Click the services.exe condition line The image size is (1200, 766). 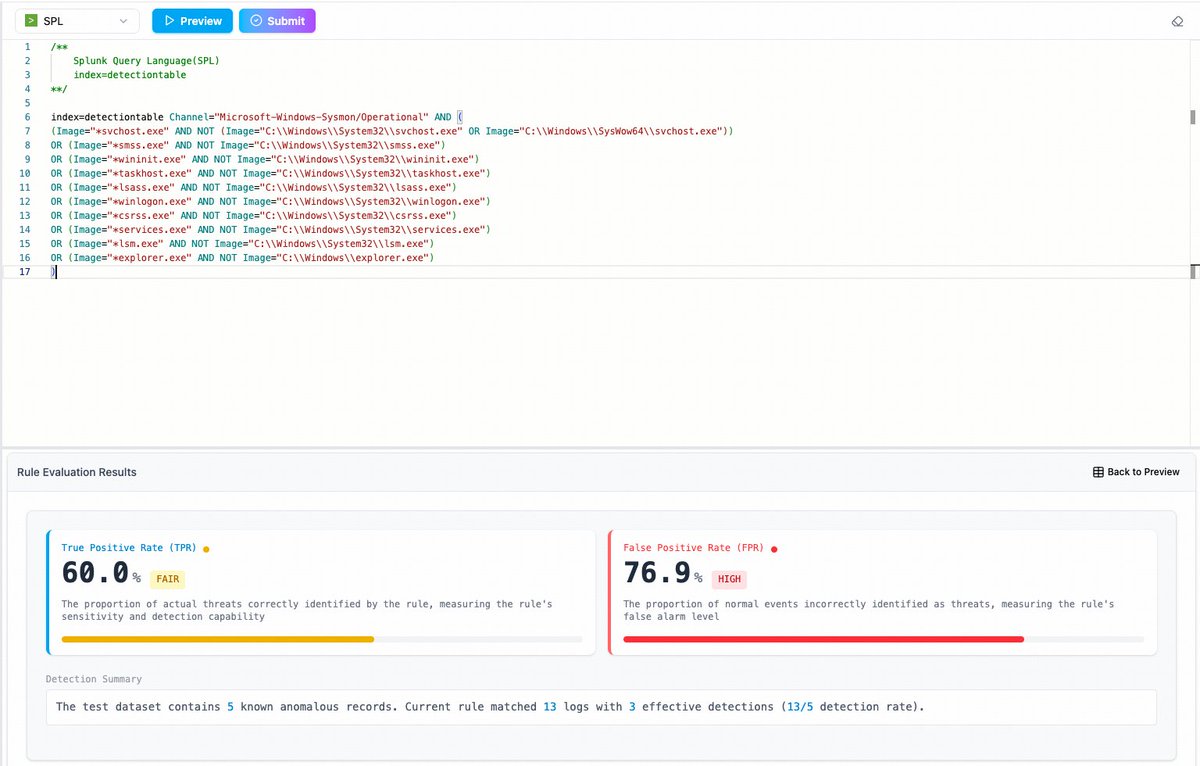[x=270, y=229]
